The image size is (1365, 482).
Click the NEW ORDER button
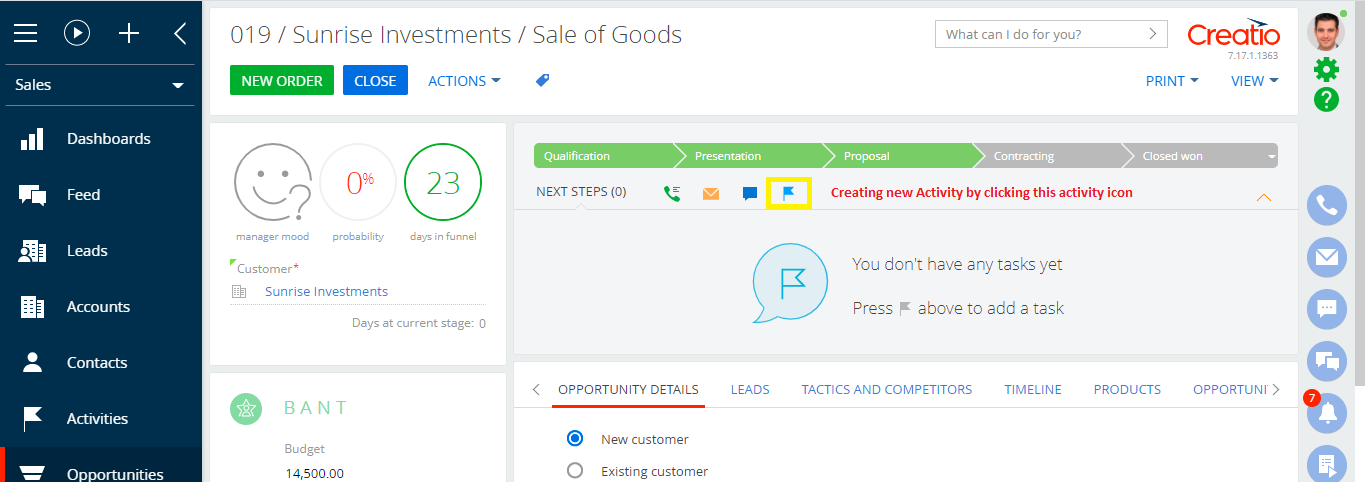[282, 81]
